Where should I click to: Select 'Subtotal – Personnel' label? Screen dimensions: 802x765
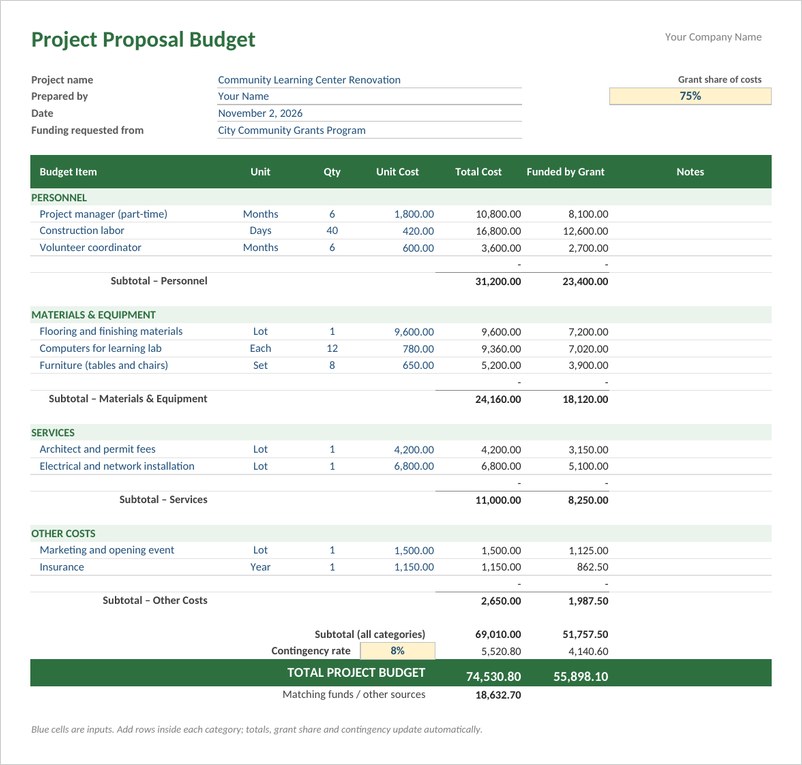pos(159,281)
